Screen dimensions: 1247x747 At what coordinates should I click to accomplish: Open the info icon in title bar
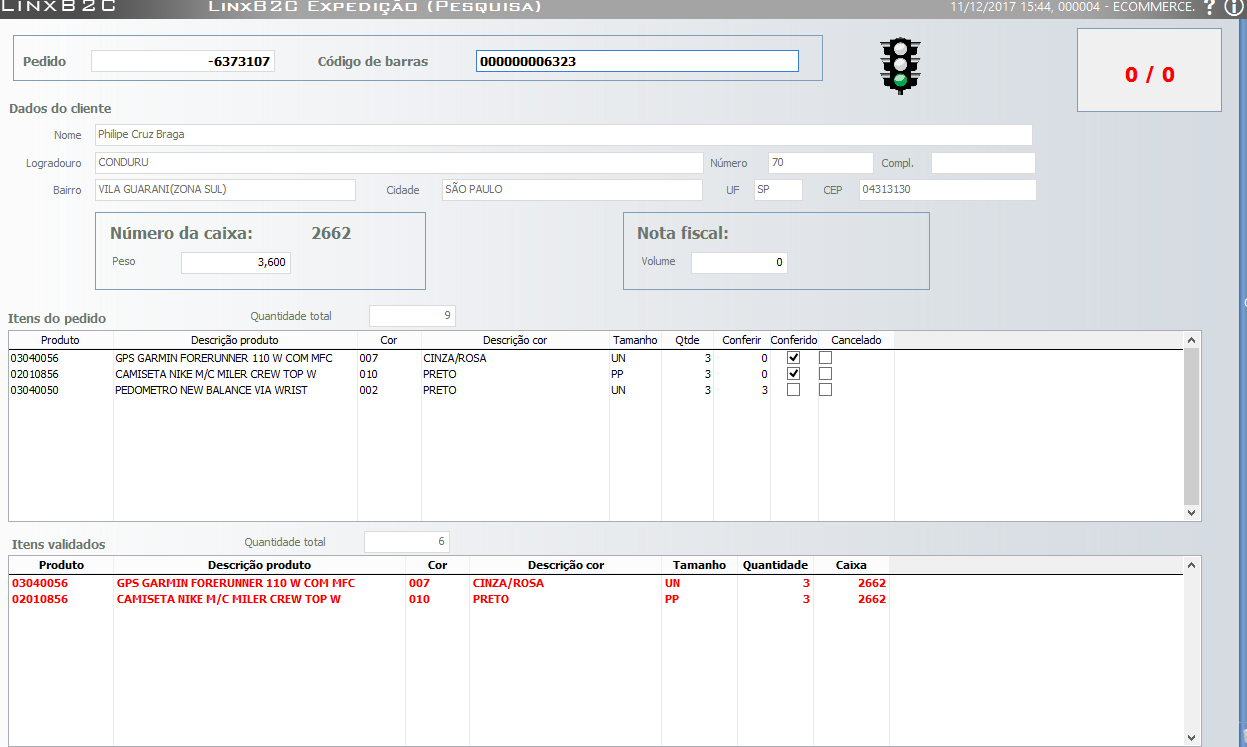click(1233, 7)
